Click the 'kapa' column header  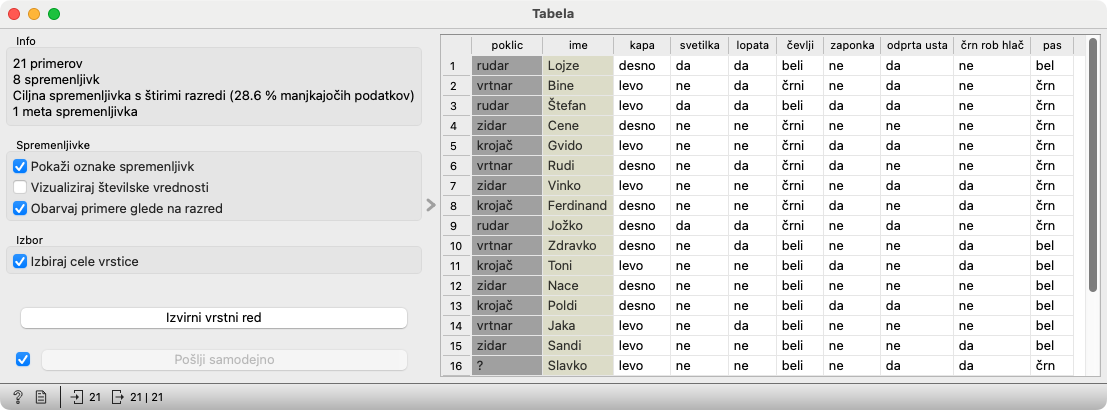641,46
